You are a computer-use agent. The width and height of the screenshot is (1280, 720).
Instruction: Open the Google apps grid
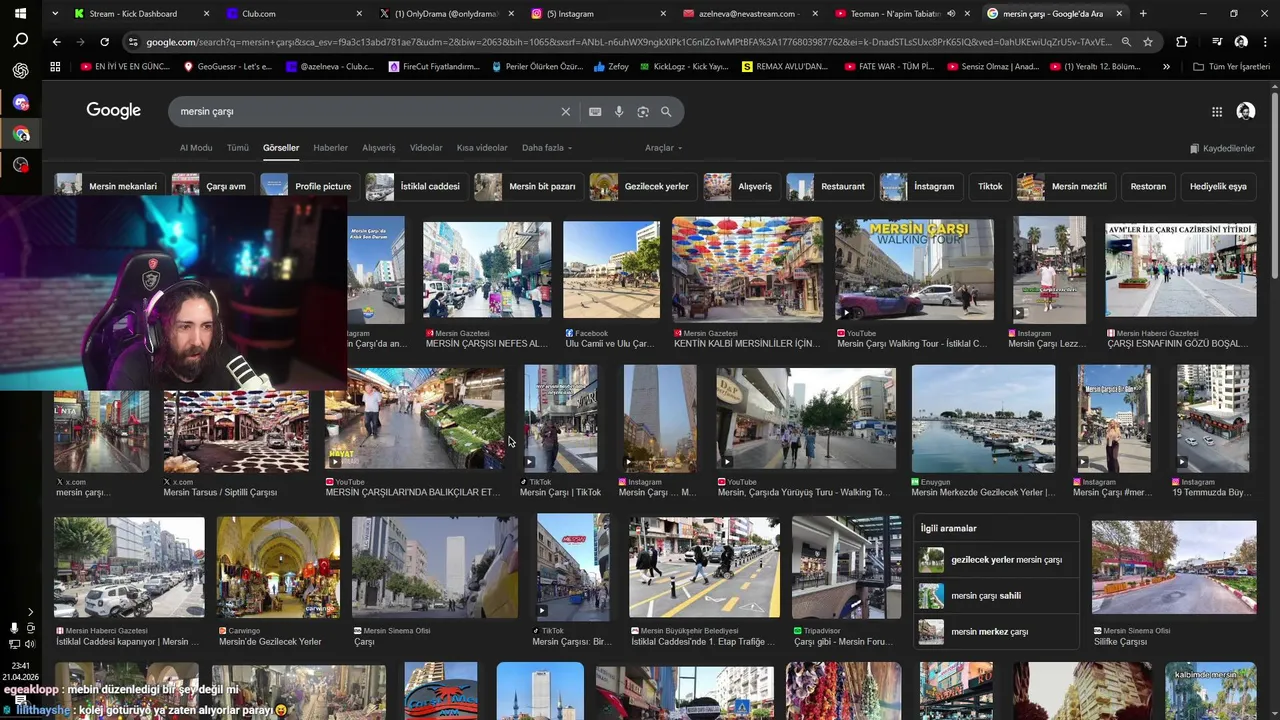tap(1217, 112)
